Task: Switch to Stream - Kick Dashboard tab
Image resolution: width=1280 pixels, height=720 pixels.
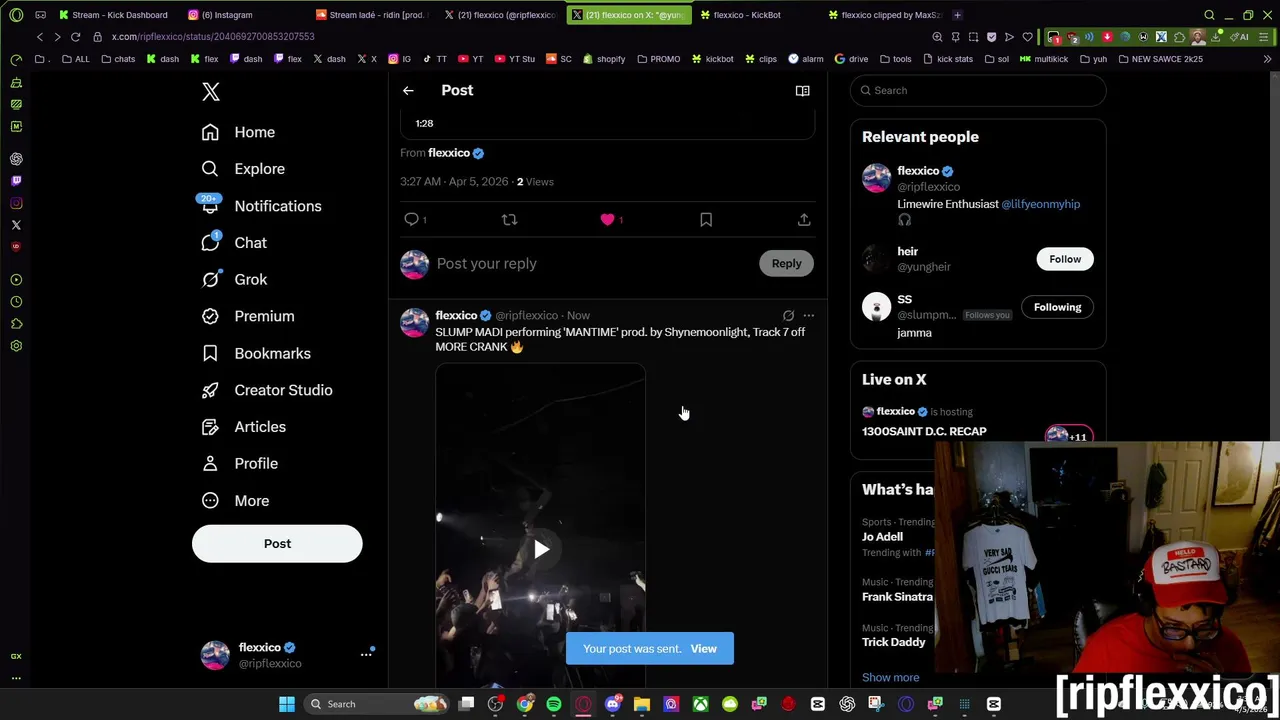Action: 113,15
